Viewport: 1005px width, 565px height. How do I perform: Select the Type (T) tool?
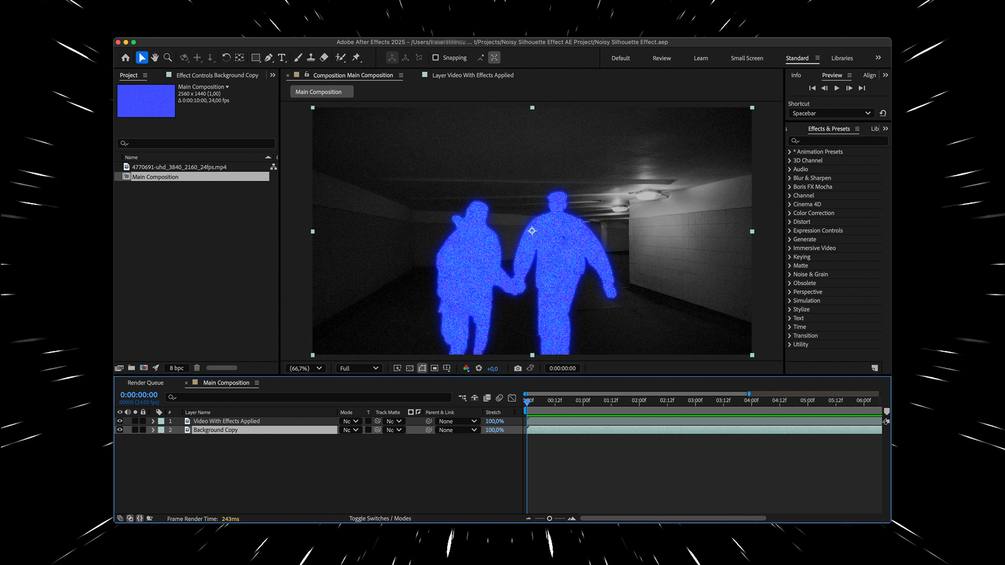tap(281, 58)
